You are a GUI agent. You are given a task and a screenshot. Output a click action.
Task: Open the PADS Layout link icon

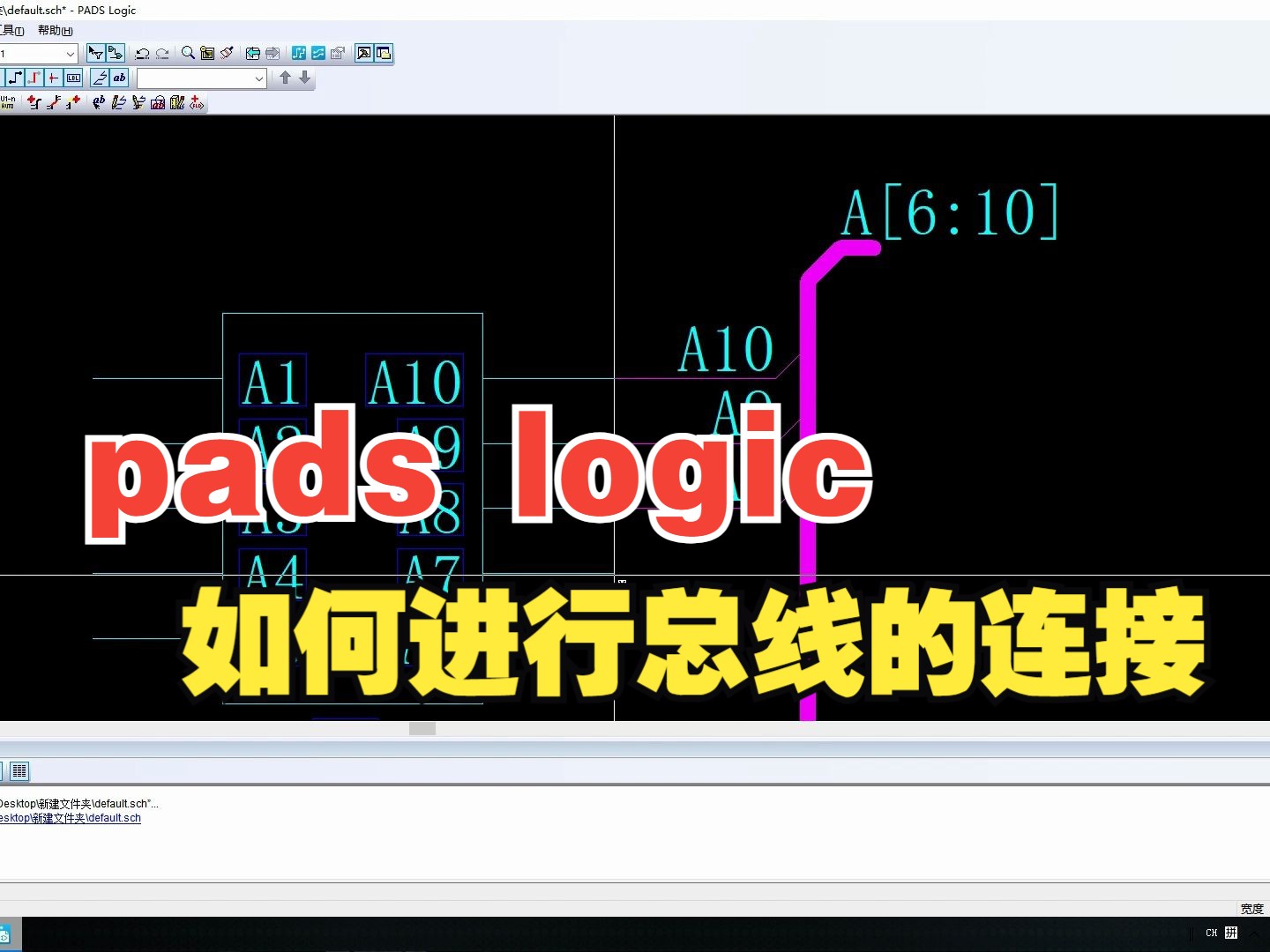click(x=299, y=54)
